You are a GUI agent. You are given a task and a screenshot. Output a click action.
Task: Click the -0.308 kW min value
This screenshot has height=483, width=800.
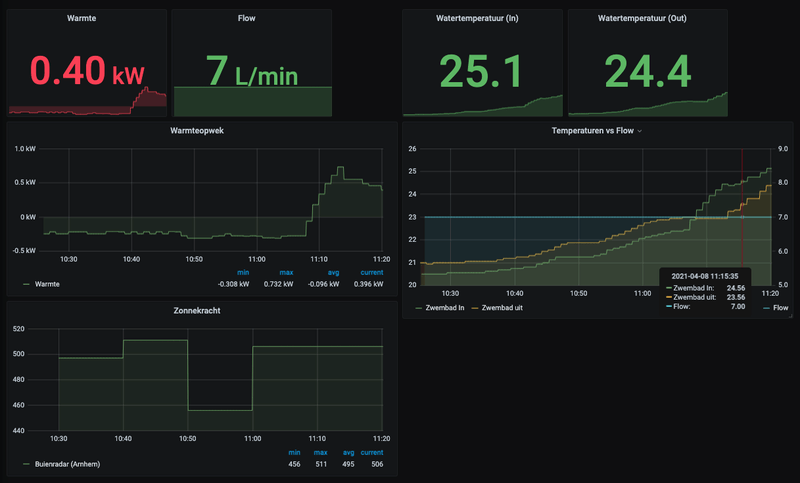pos(234,284)
